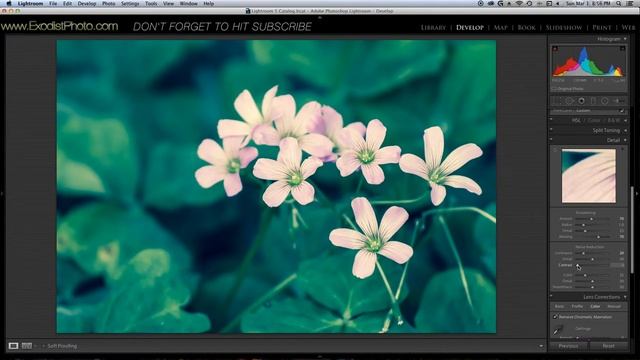640x360 pixels.
Task: Toggle Remove Chromatic Aberration checkbox
Action: click(x=555, y=317)
